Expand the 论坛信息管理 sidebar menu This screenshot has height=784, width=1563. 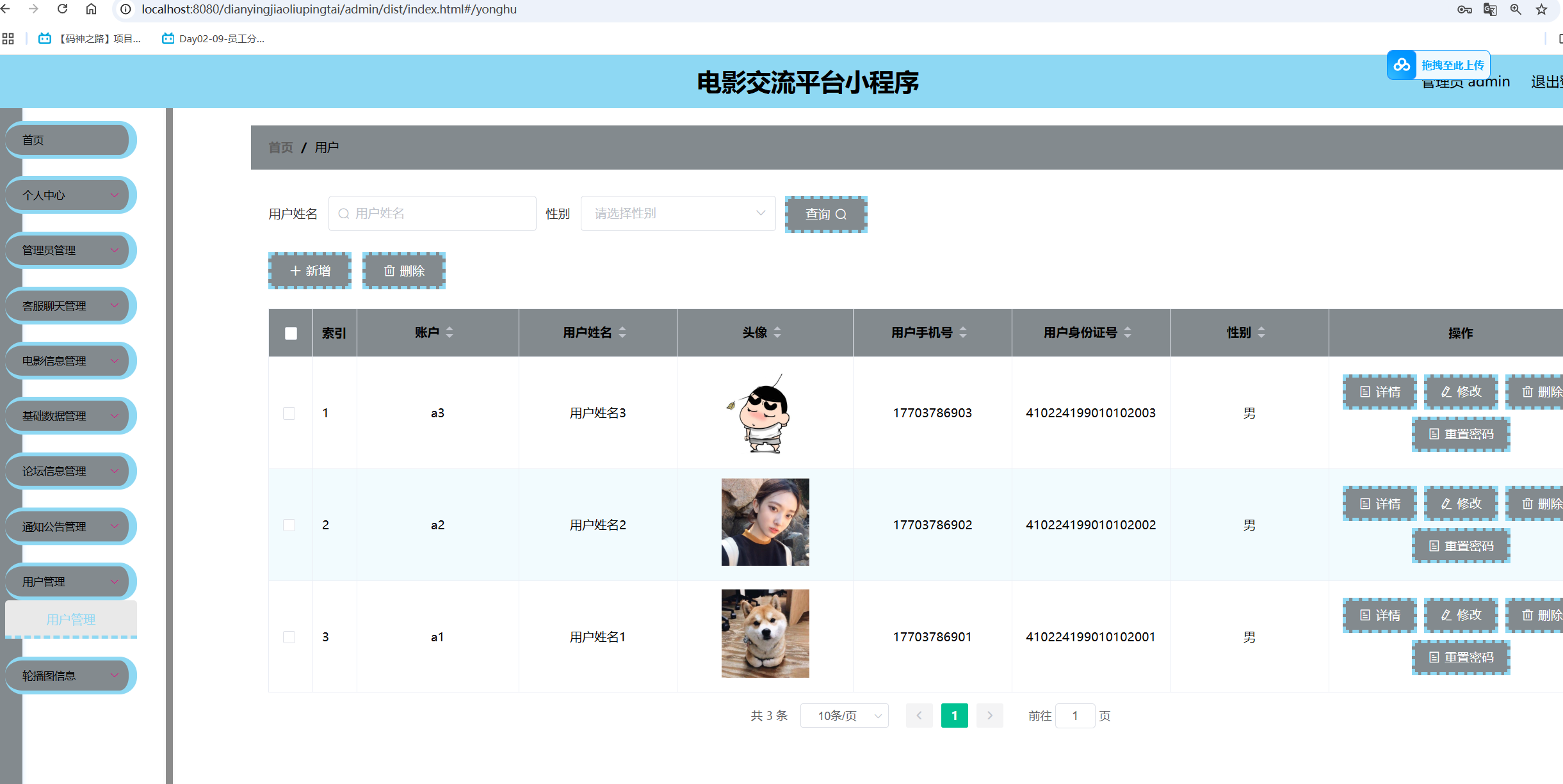[70, 471]
